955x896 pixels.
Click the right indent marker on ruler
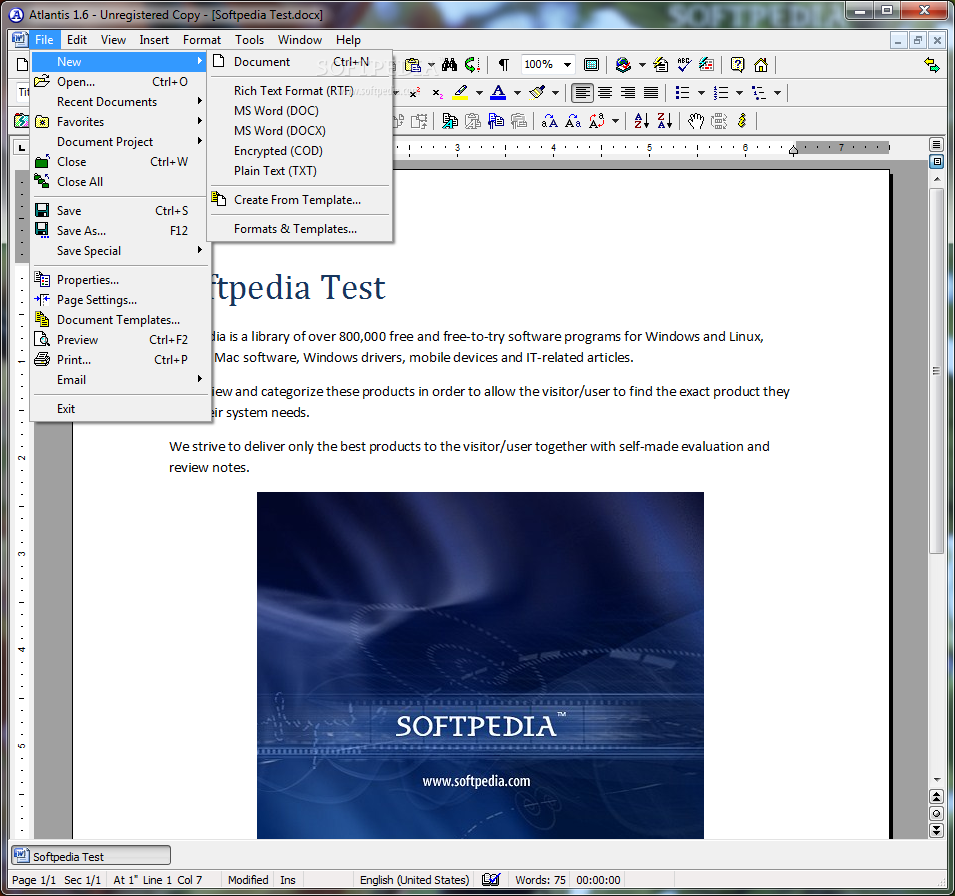tap(793, 150)
